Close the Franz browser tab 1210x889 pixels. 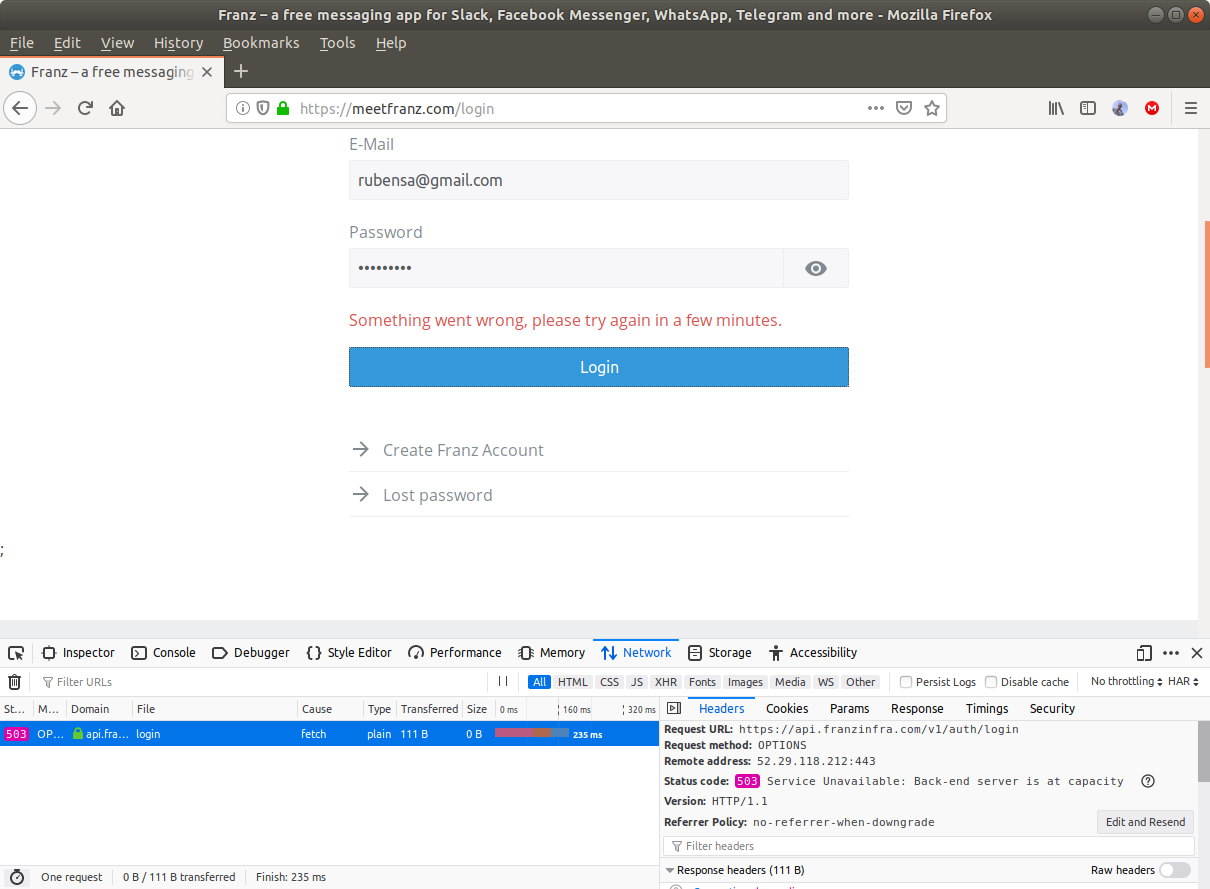[x=207, y=72]
